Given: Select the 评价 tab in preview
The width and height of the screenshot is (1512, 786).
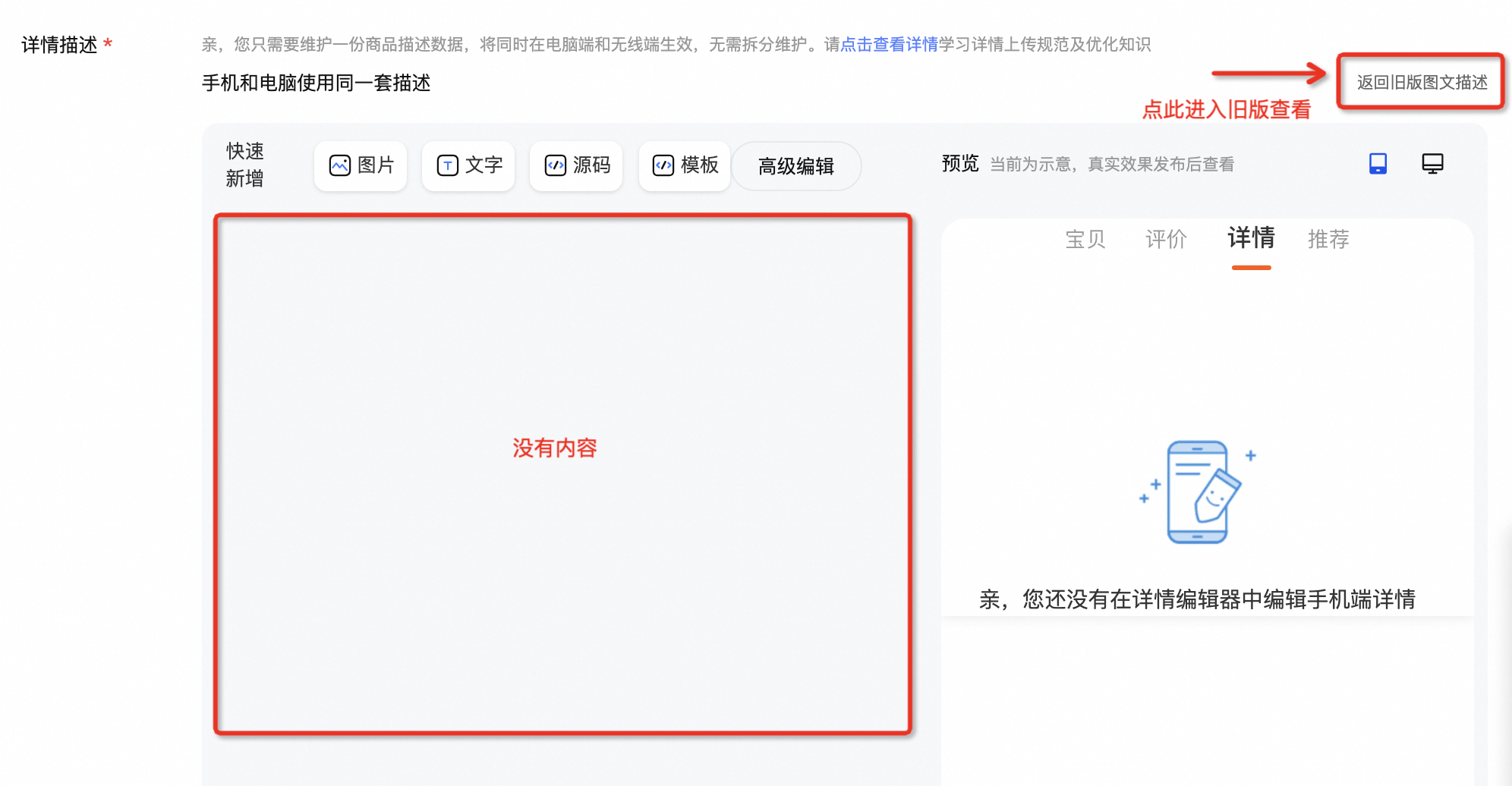Looking at the screenshot, I should (x=1166, y=240).
